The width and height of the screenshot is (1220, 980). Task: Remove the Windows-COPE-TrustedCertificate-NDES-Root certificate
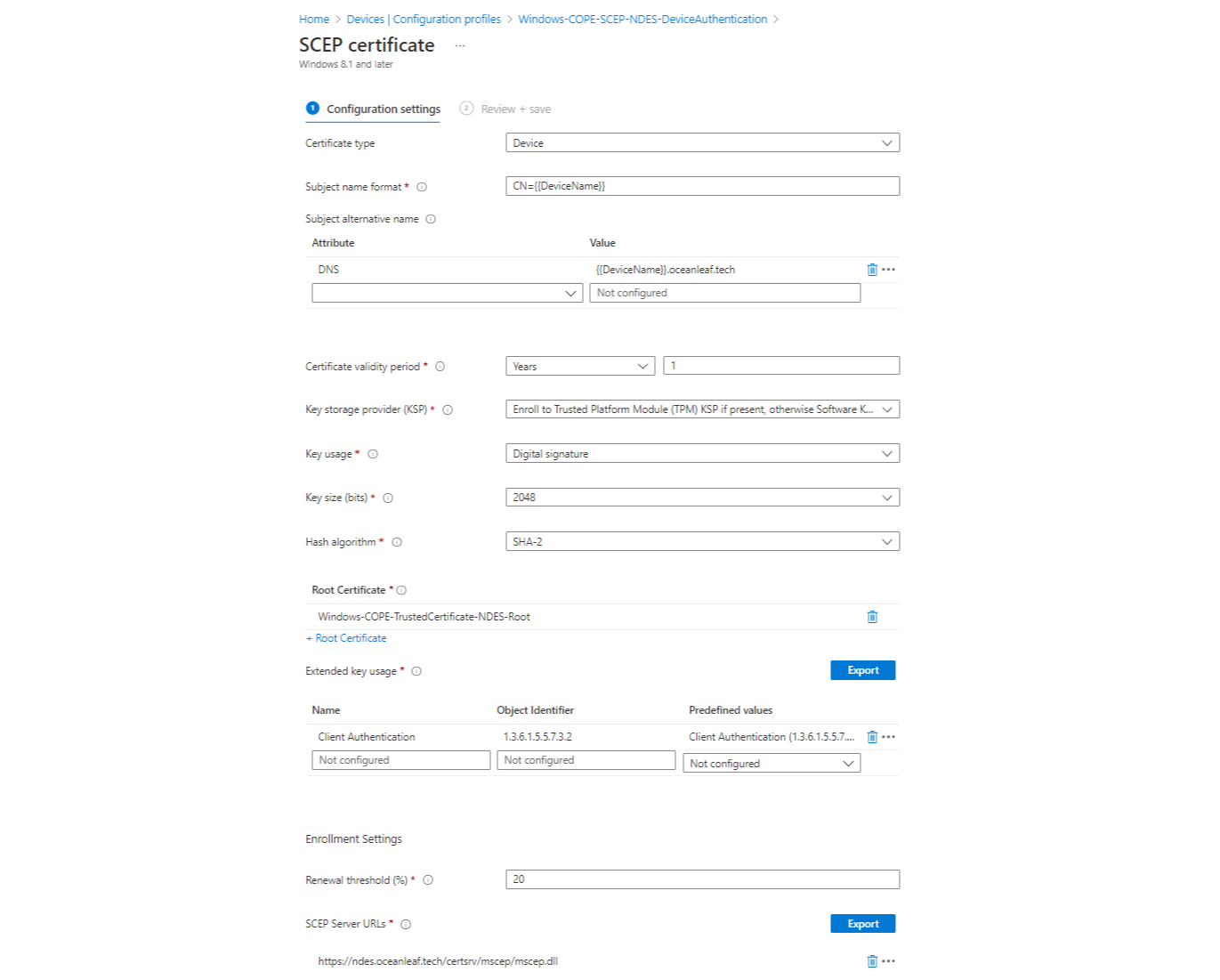[872, 616]
